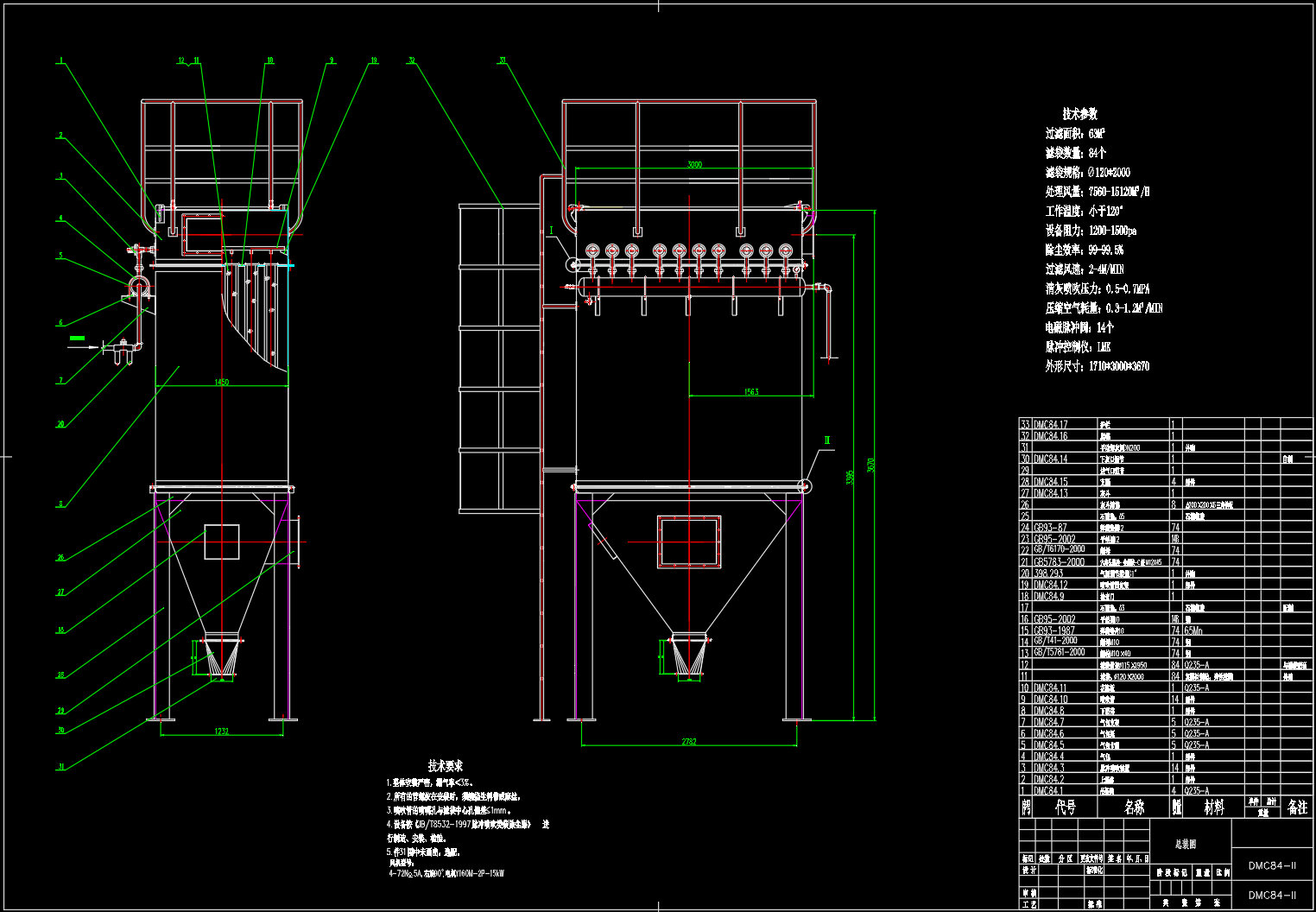Click the 1563 dimension label

pos(751,392)
